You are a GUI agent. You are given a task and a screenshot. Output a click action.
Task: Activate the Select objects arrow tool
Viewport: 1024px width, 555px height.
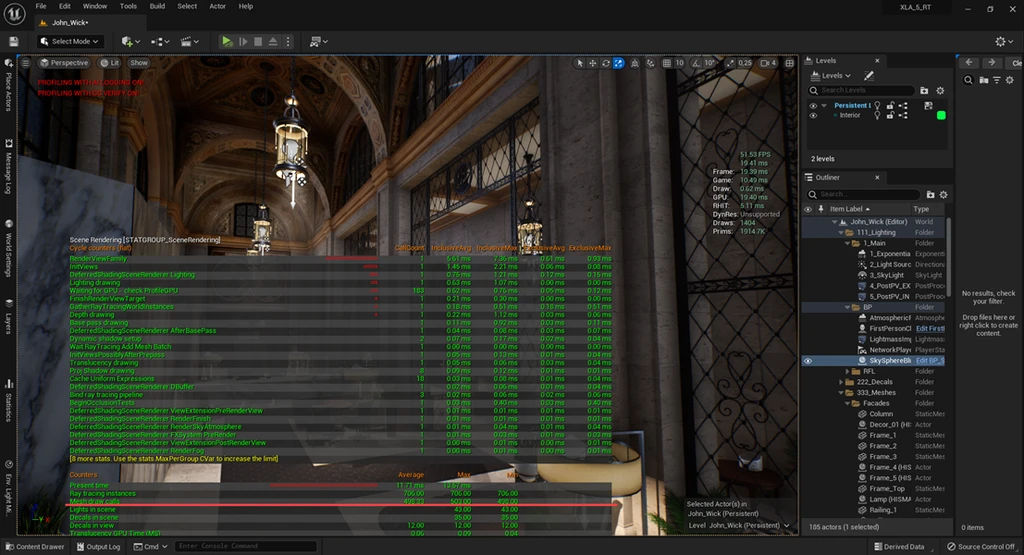[579, 63]
